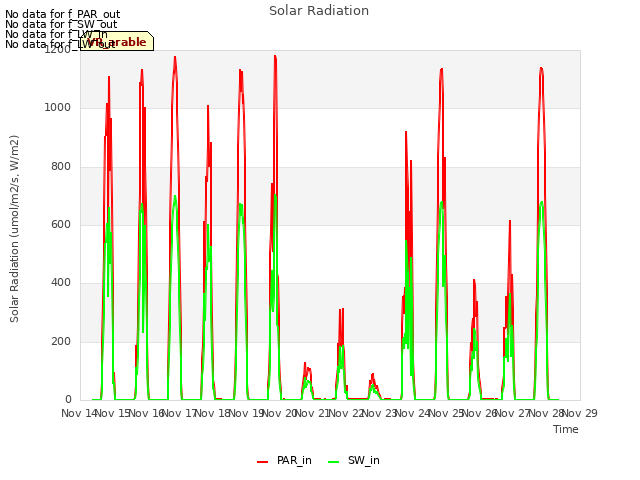Image resolution: width=640 pixels, height=480 pixels.
Task: Click the red PAR_in legend swatch
Action: point(262,462)
